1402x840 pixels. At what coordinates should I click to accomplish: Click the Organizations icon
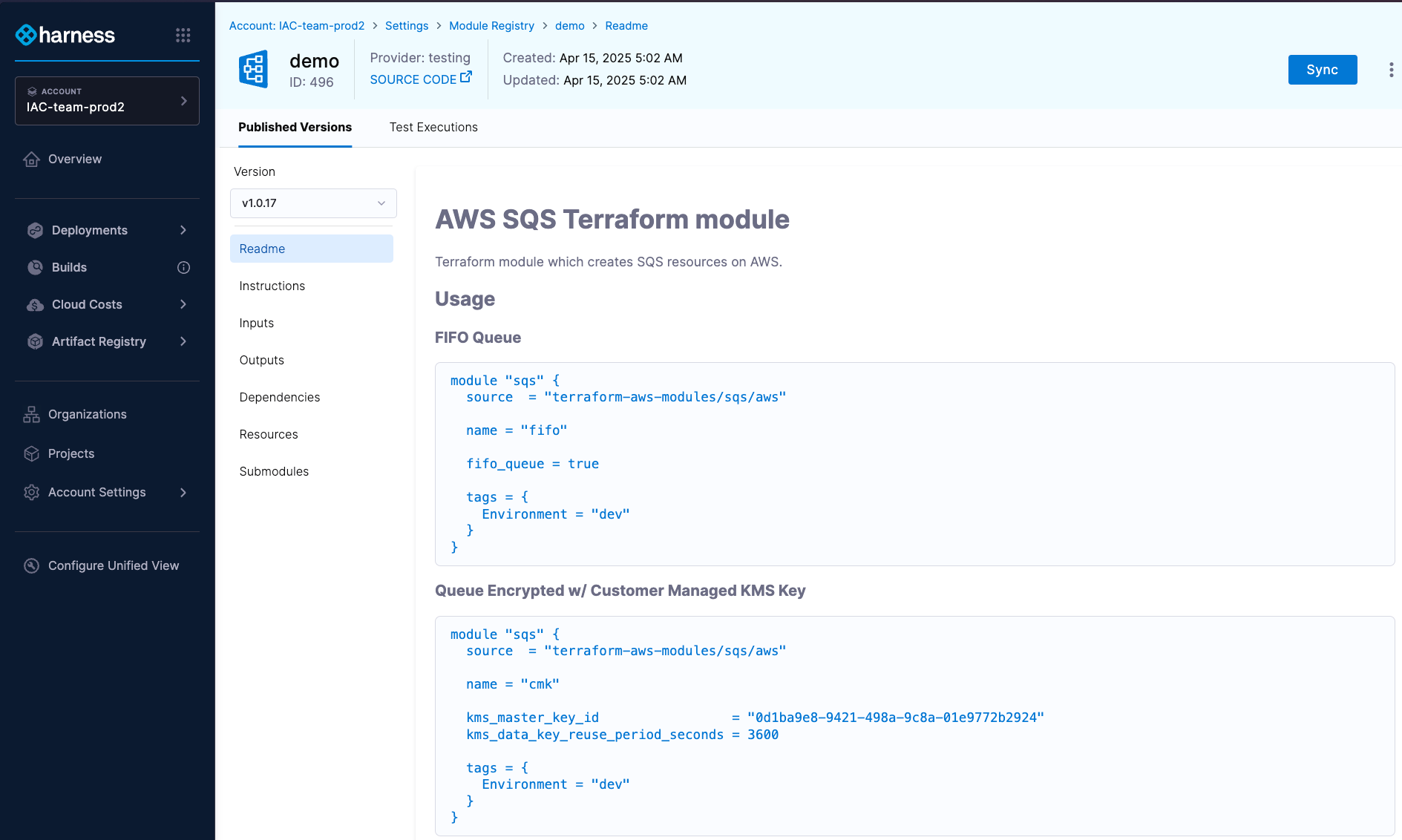[x=31, y=414]
